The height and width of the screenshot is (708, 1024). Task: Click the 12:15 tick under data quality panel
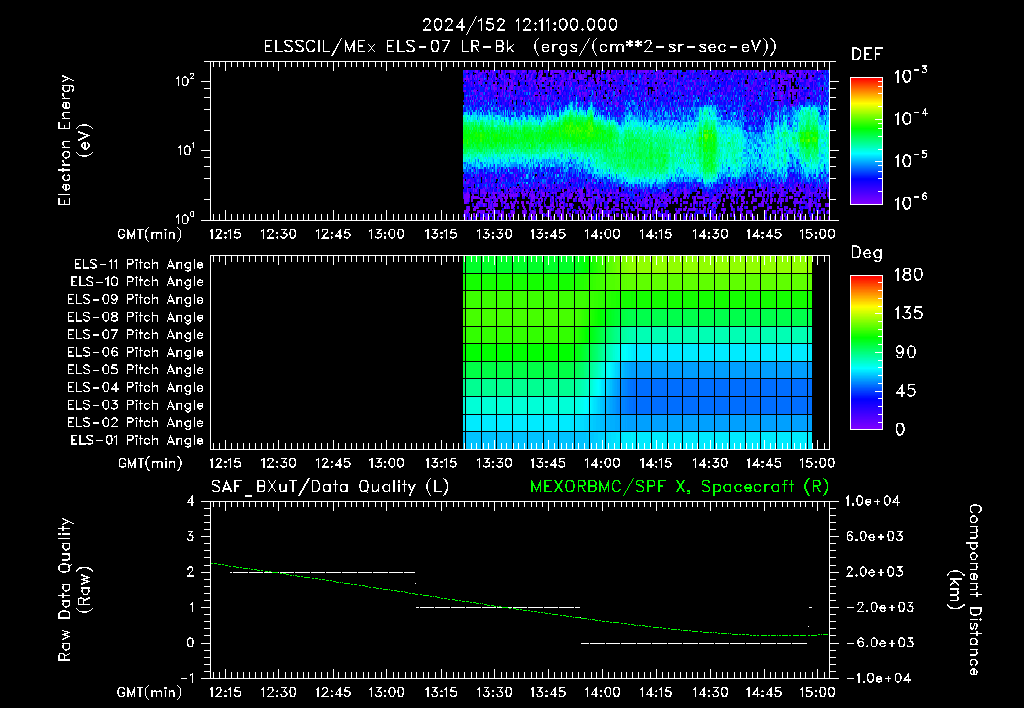(225, 692)
